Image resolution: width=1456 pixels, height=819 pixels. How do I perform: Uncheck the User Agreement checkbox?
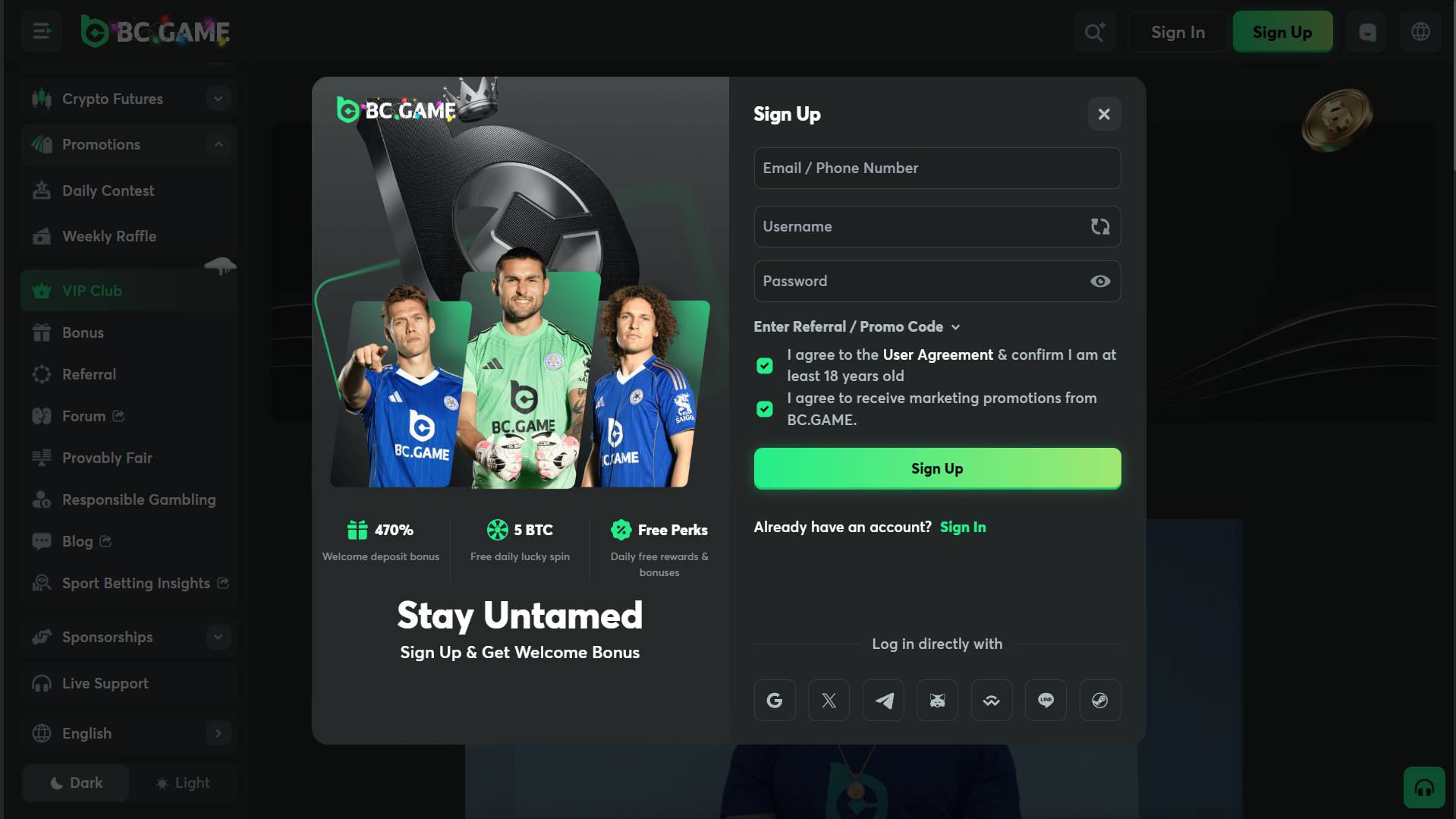pos(765,366)
